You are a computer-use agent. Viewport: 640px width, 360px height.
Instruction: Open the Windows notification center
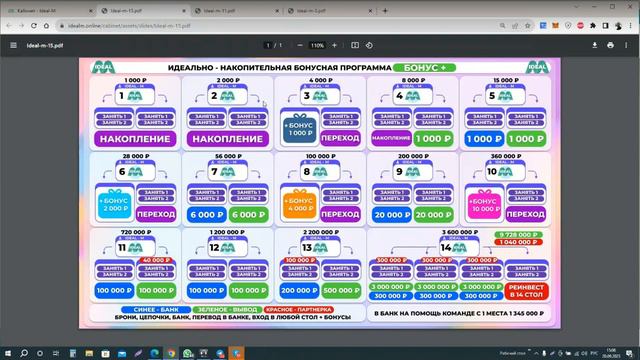point(629,353)
